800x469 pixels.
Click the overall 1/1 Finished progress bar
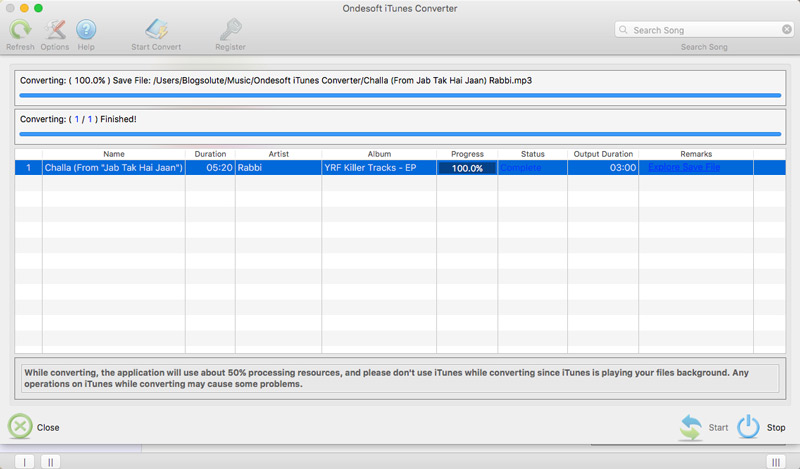(400, 134)
